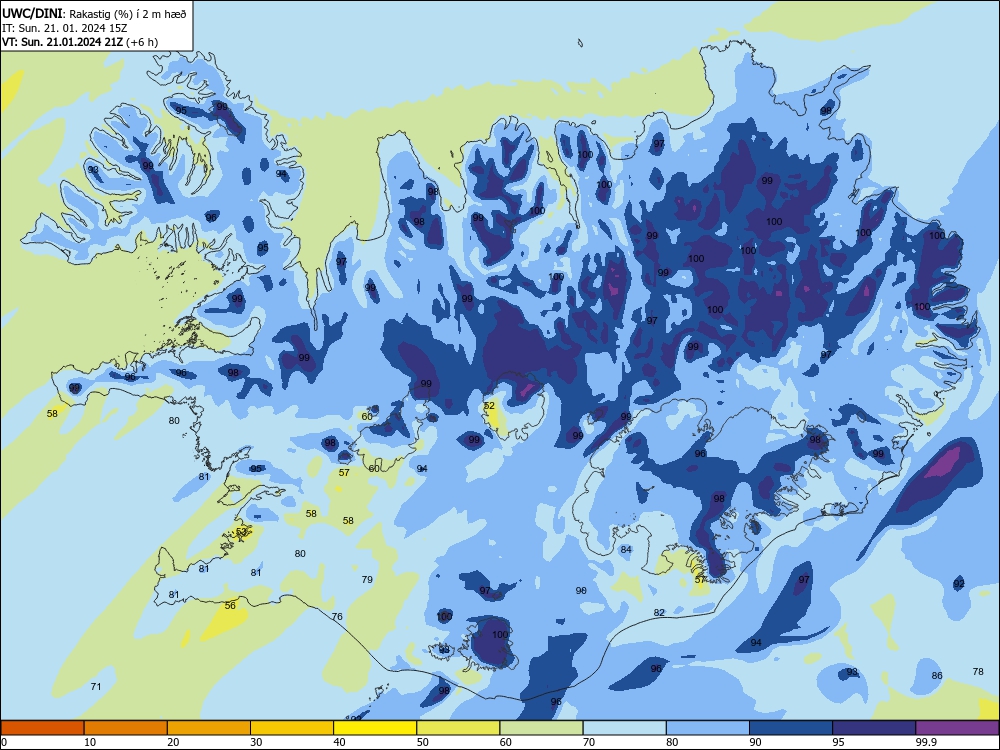
Task: Click the humidity value '71' on the map
Action: pos(96,687)
